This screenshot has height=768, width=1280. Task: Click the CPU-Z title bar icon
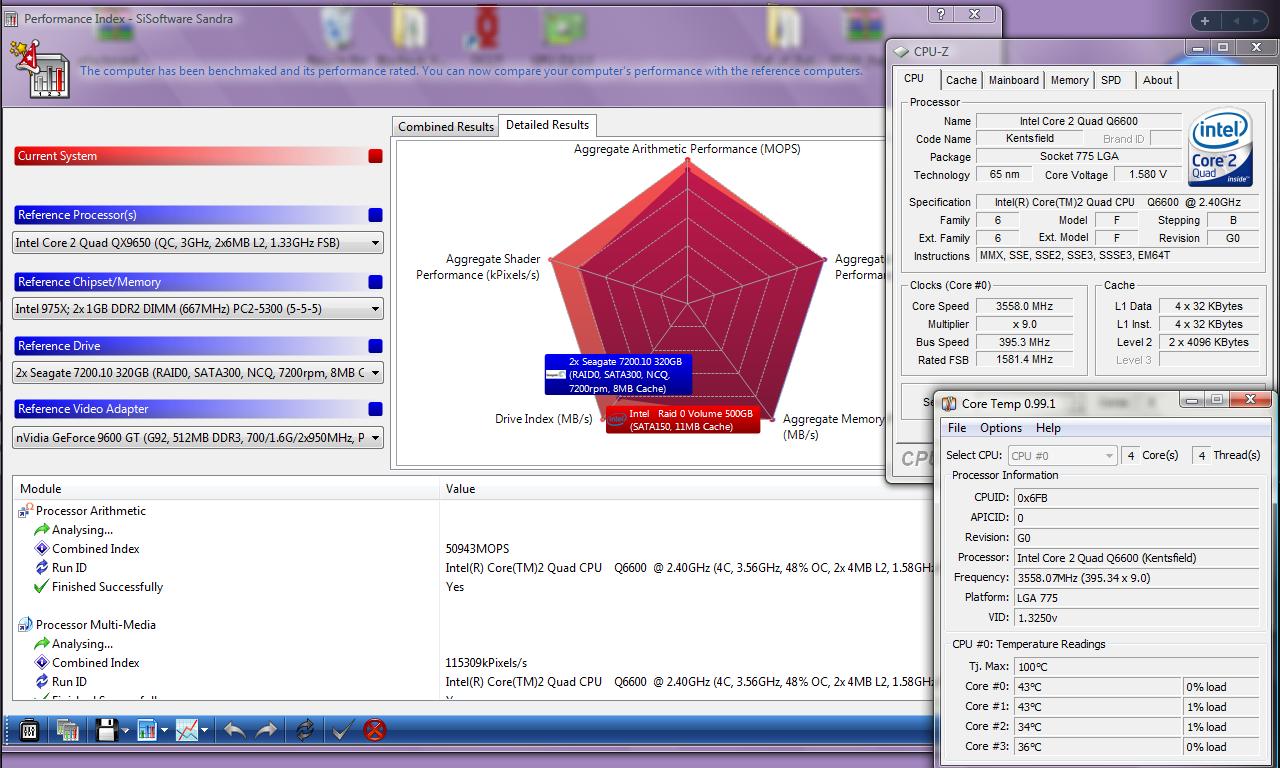point(899,52)
